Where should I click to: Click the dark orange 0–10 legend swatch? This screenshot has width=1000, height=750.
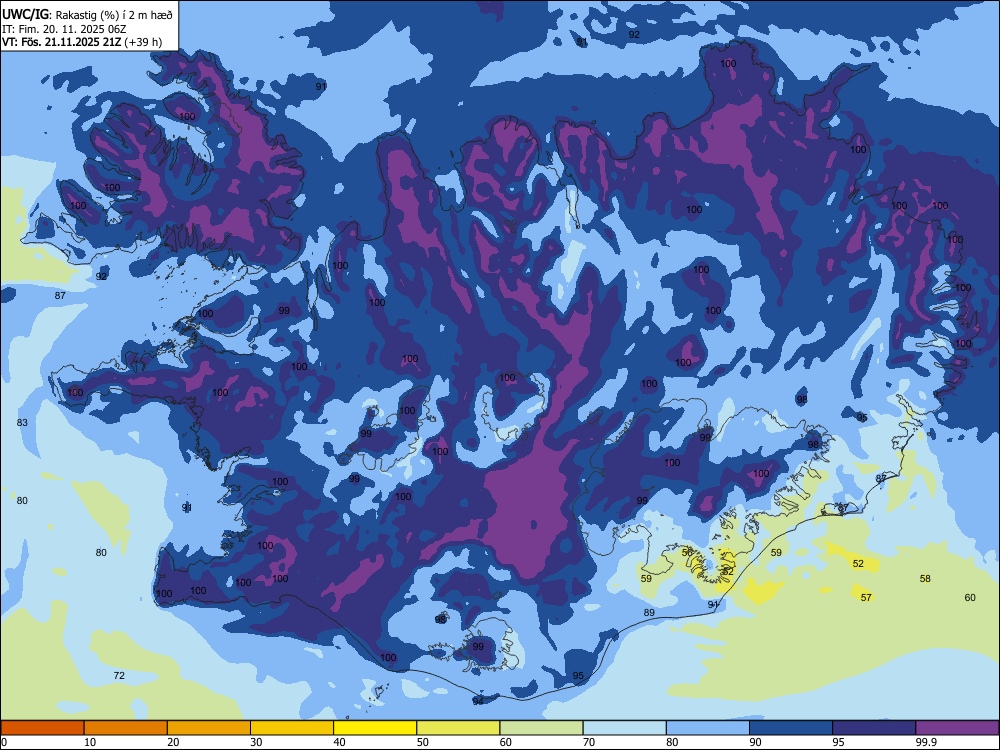[x=42, y=728]
